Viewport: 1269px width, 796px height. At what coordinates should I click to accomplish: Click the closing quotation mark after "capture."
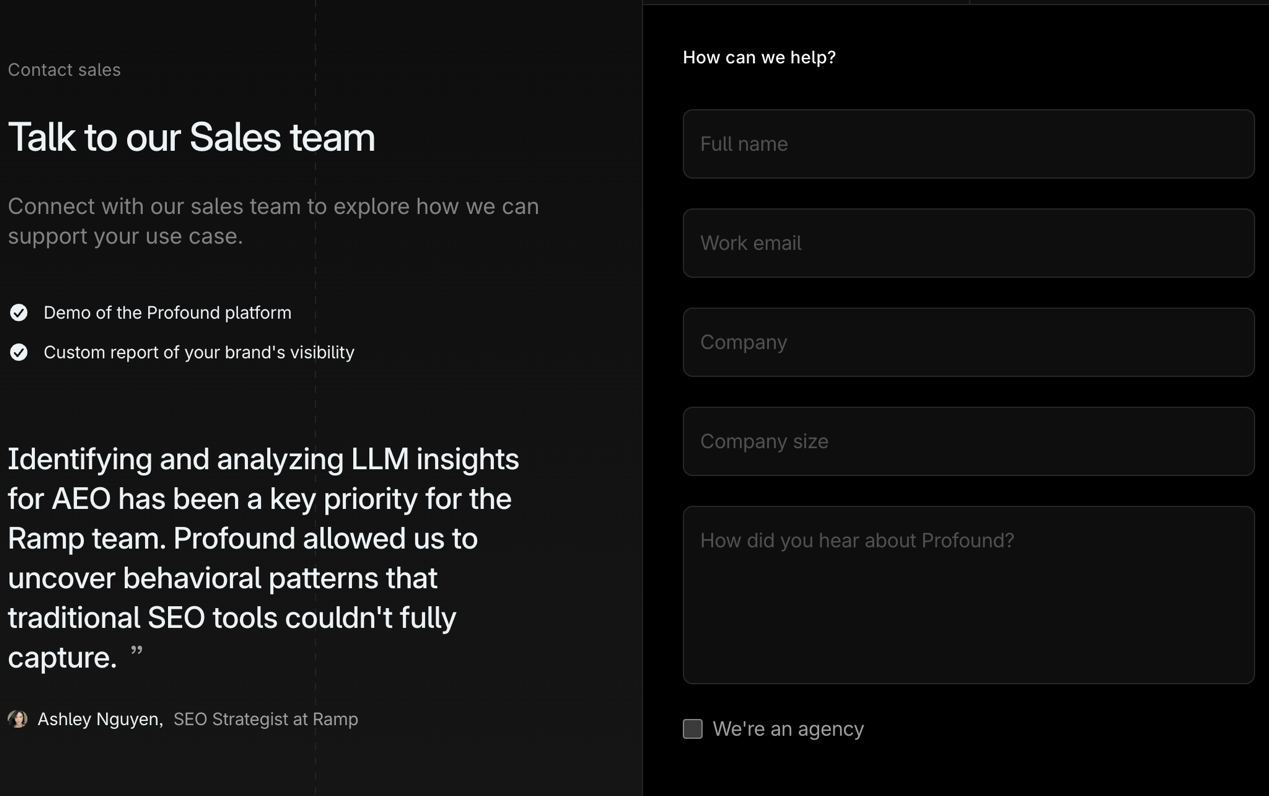[137, 652]
